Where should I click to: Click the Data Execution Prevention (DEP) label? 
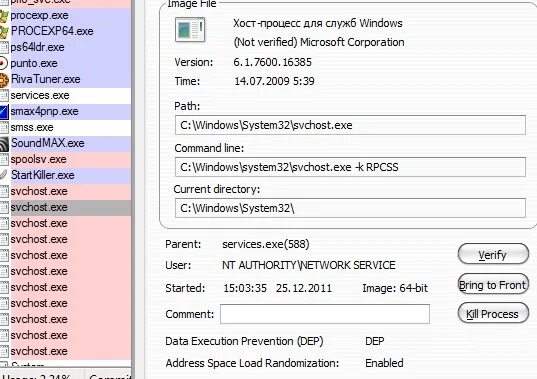(244, 341)
